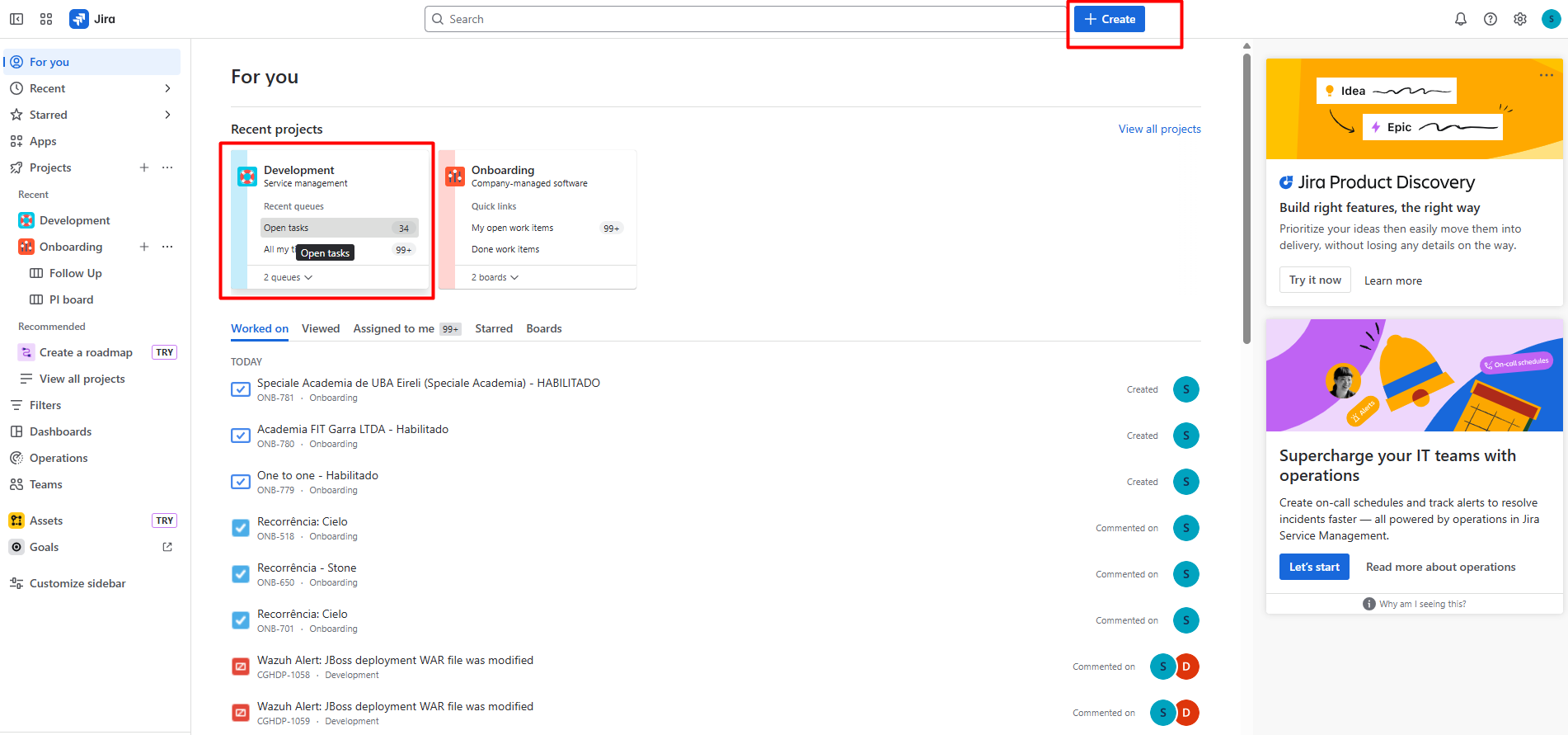
Task: Open the help question mark icon
Action: pyautogui.click(x=1491, y=19)
